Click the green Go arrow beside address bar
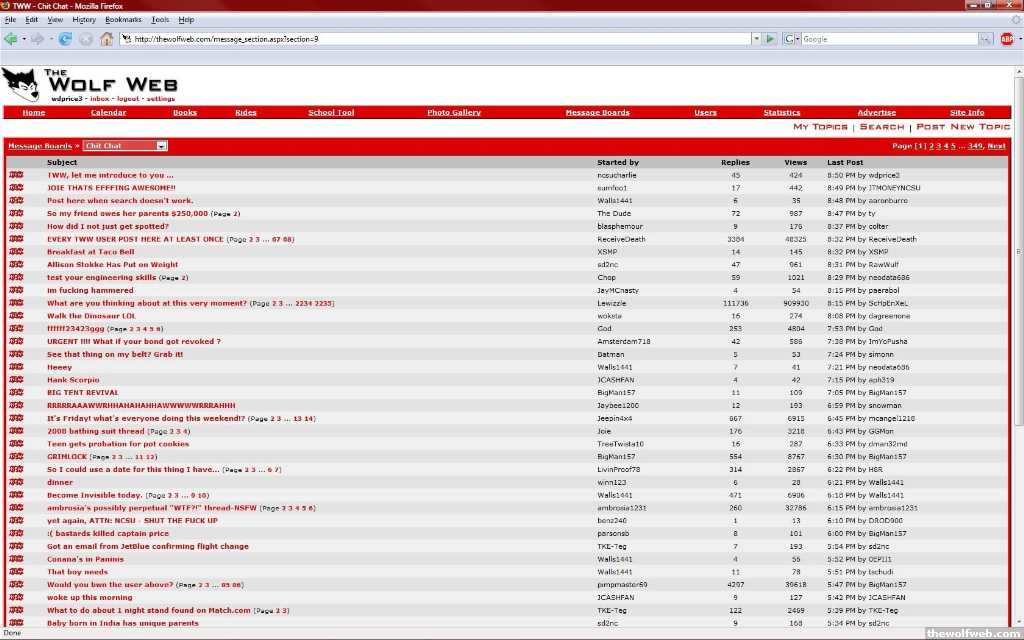 (769, 39)
